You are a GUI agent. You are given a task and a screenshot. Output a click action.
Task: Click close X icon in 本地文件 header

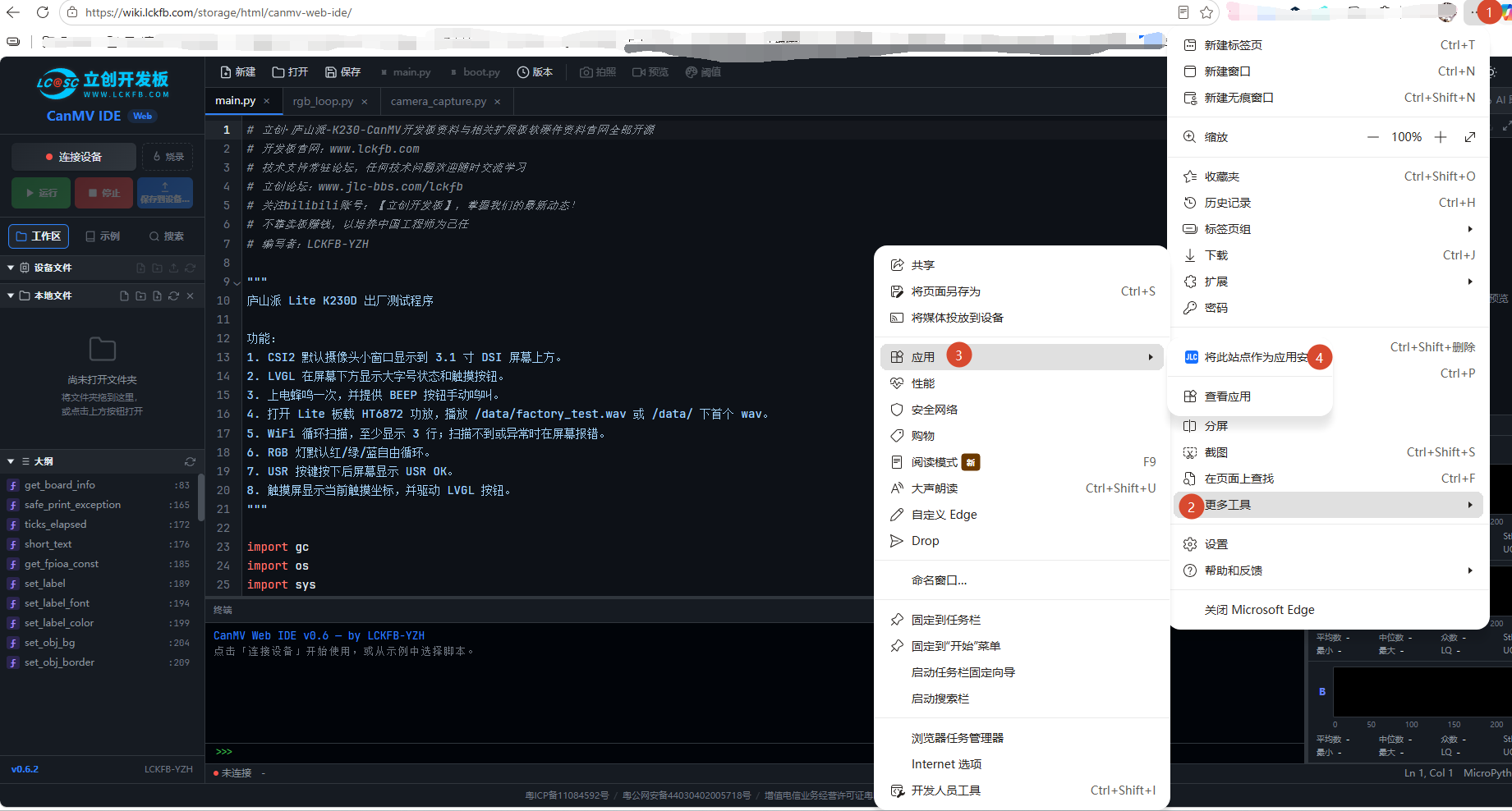[190, 296]
